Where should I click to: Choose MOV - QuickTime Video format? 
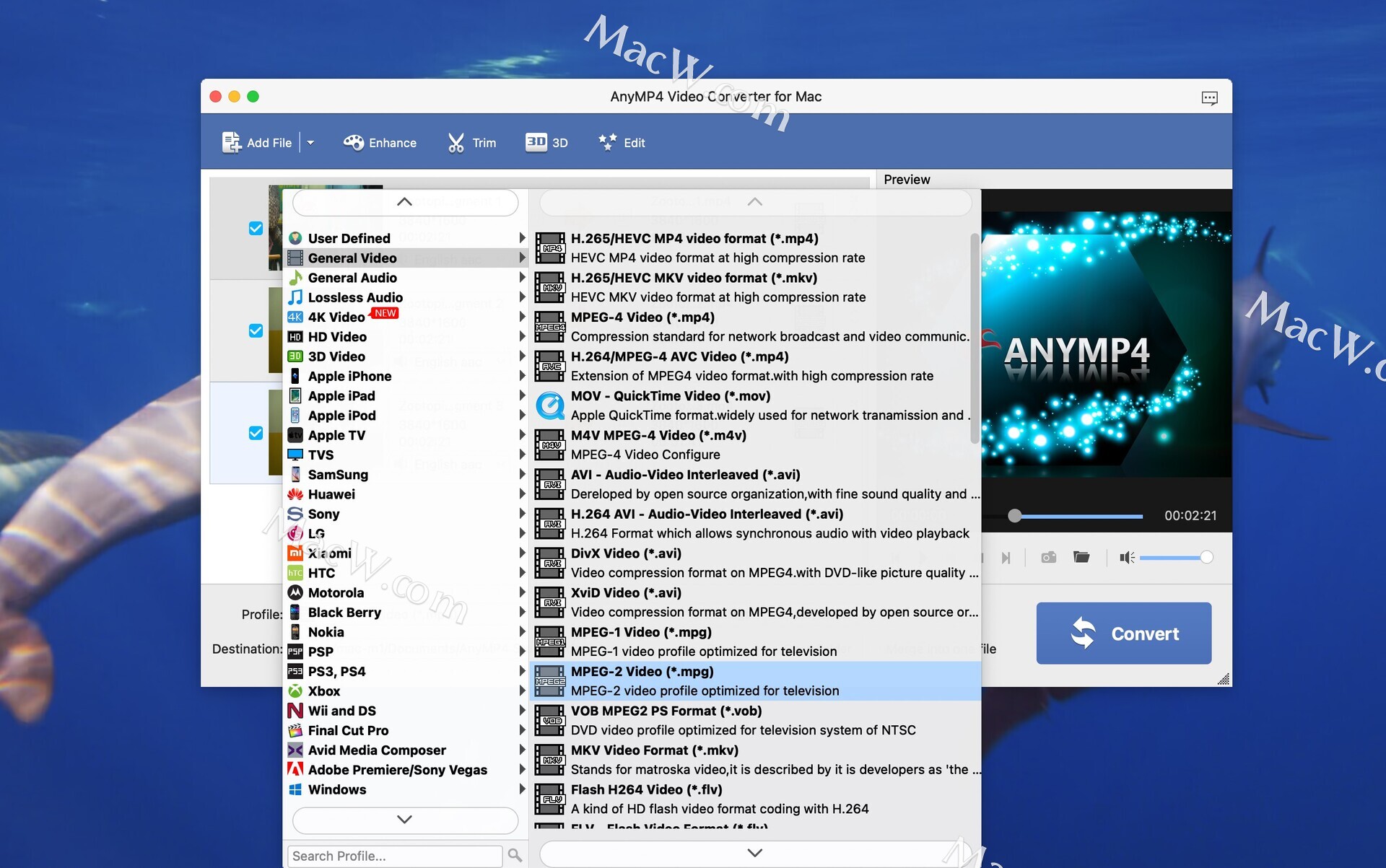coord(670,396)
